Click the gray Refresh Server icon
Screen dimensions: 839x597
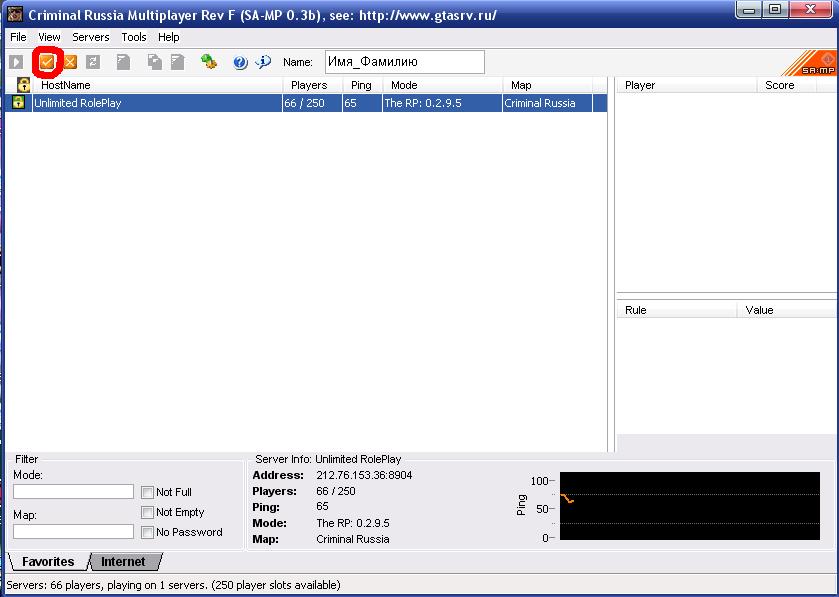coord(93,62)
